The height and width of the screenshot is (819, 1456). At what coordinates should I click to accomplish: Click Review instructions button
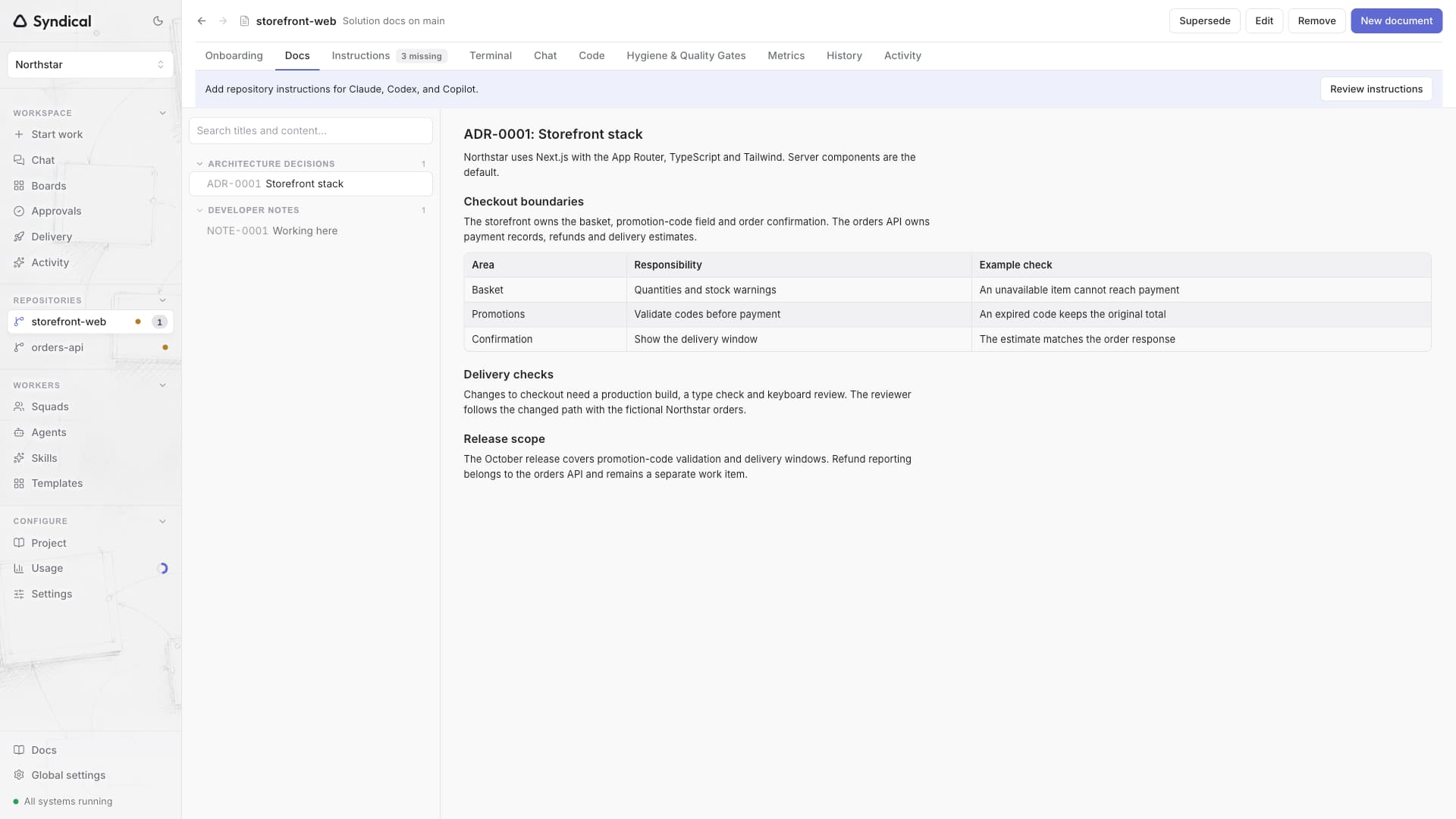(x=1376, y=89)
